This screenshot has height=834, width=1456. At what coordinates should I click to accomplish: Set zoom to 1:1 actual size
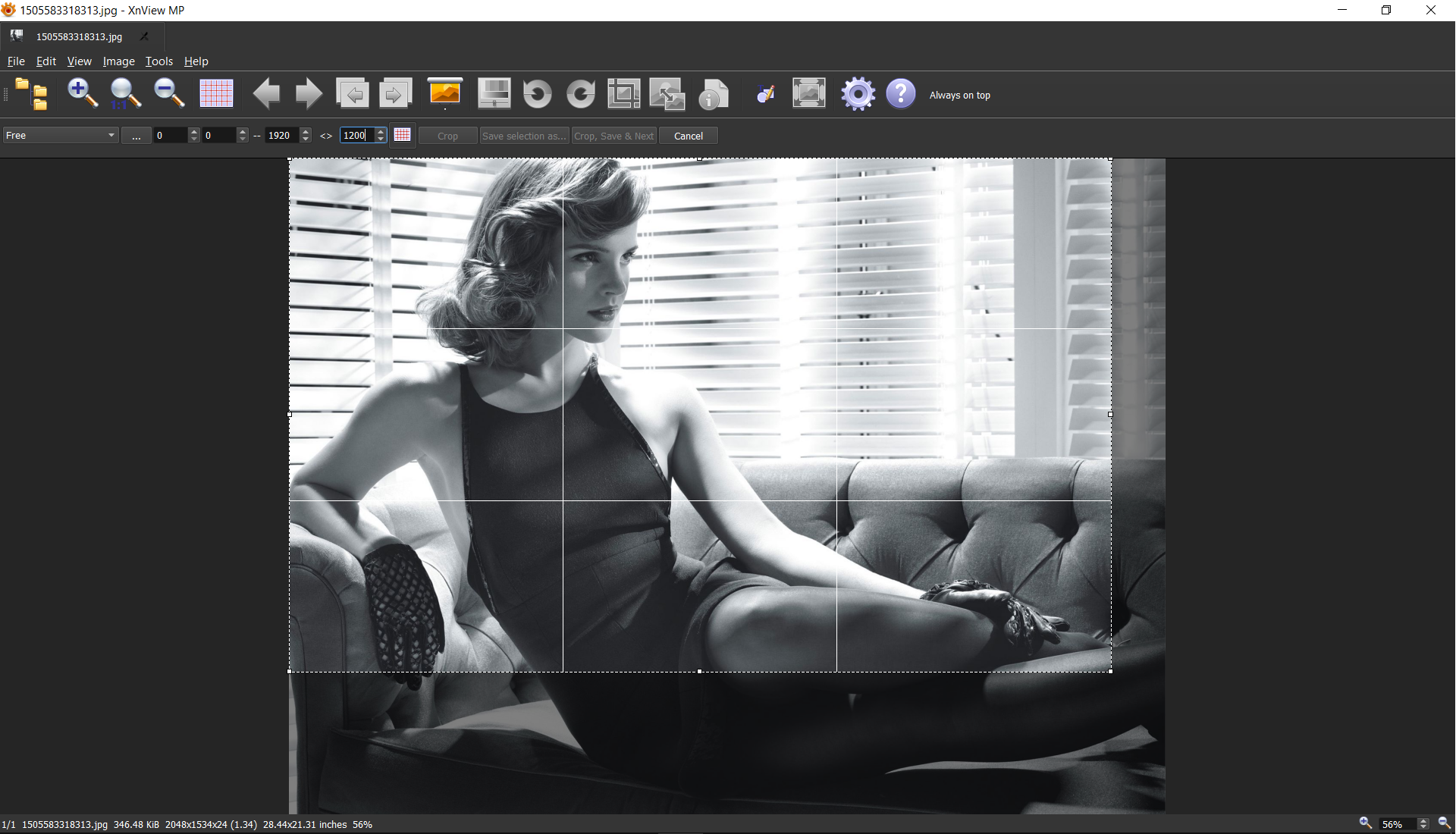pos(125,94)
